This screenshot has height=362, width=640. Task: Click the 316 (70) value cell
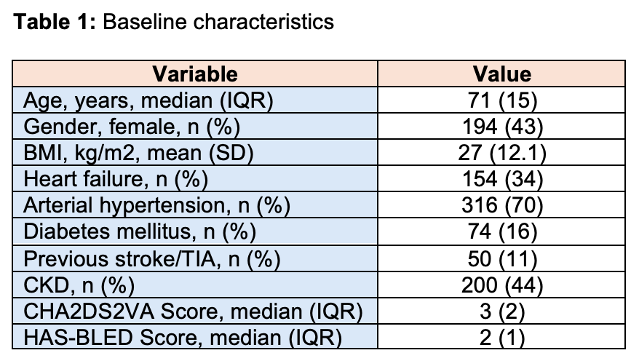(x=502, y=205)
